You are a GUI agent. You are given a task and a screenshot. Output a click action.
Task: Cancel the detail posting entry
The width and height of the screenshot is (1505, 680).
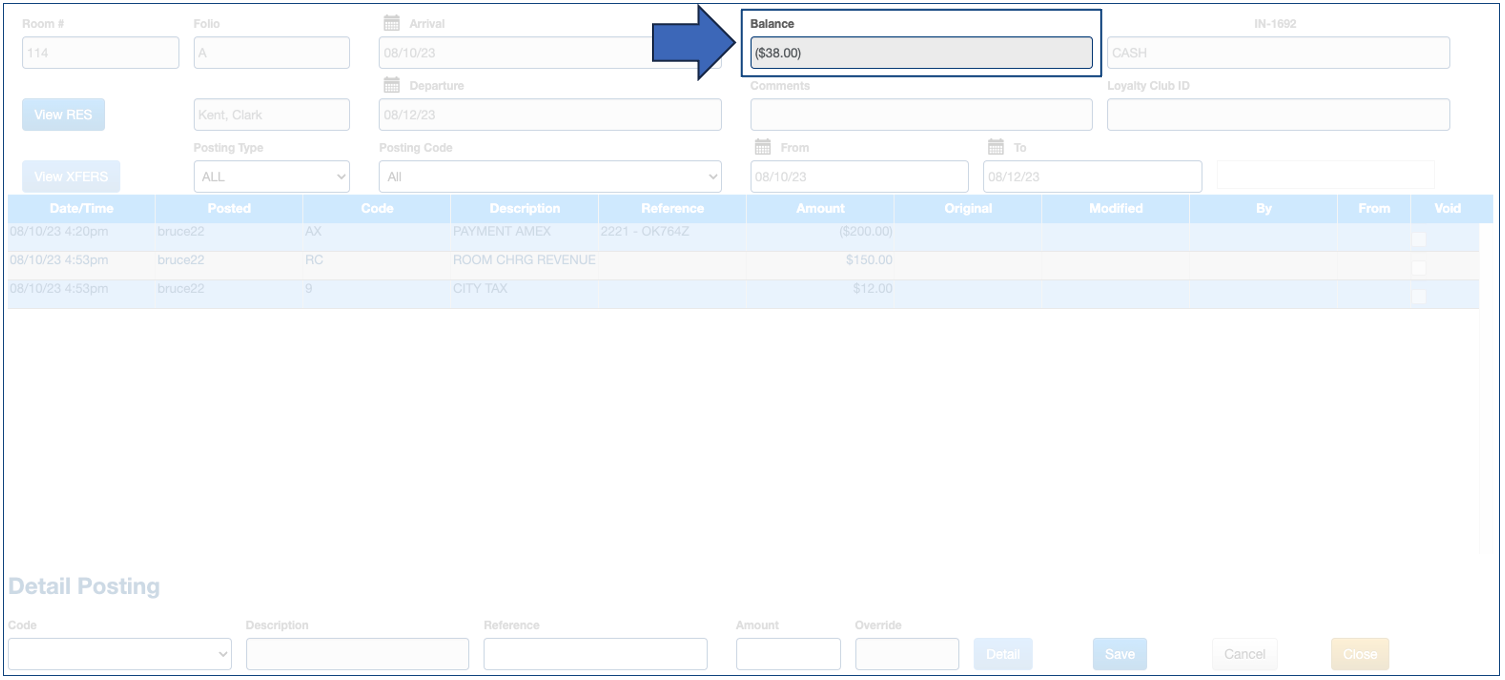pos(1244,653)
